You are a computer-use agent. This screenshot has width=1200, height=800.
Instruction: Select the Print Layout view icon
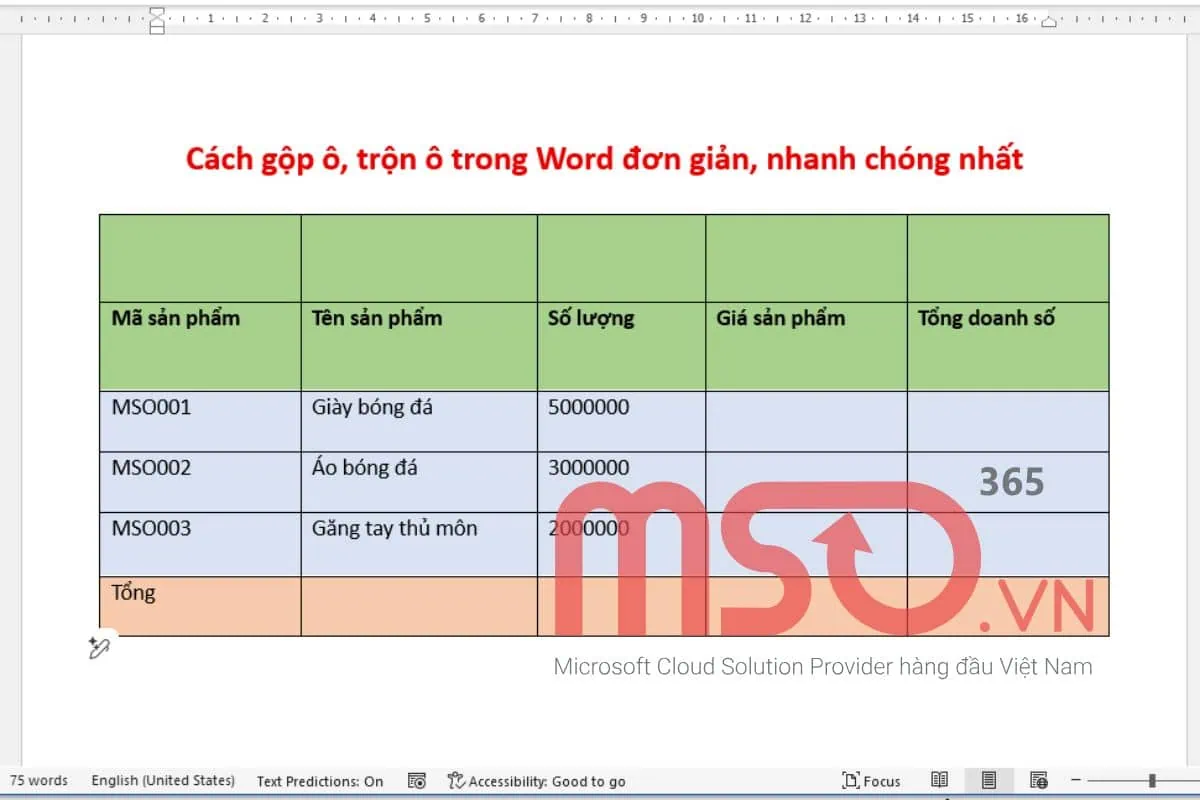[989, 781]
